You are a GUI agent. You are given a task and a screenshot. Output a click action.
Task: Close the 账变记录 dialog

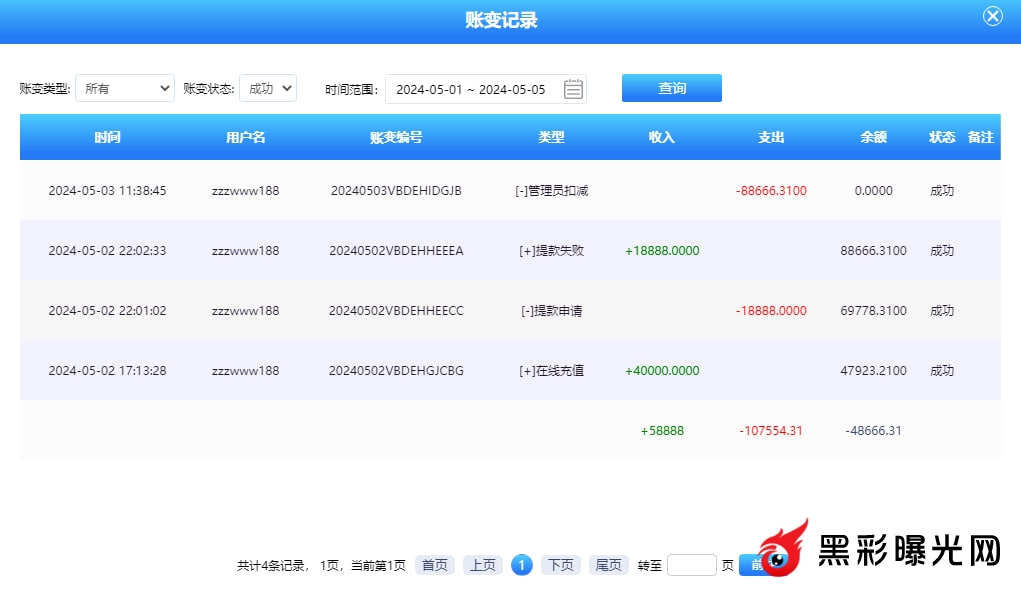[992, 16]
